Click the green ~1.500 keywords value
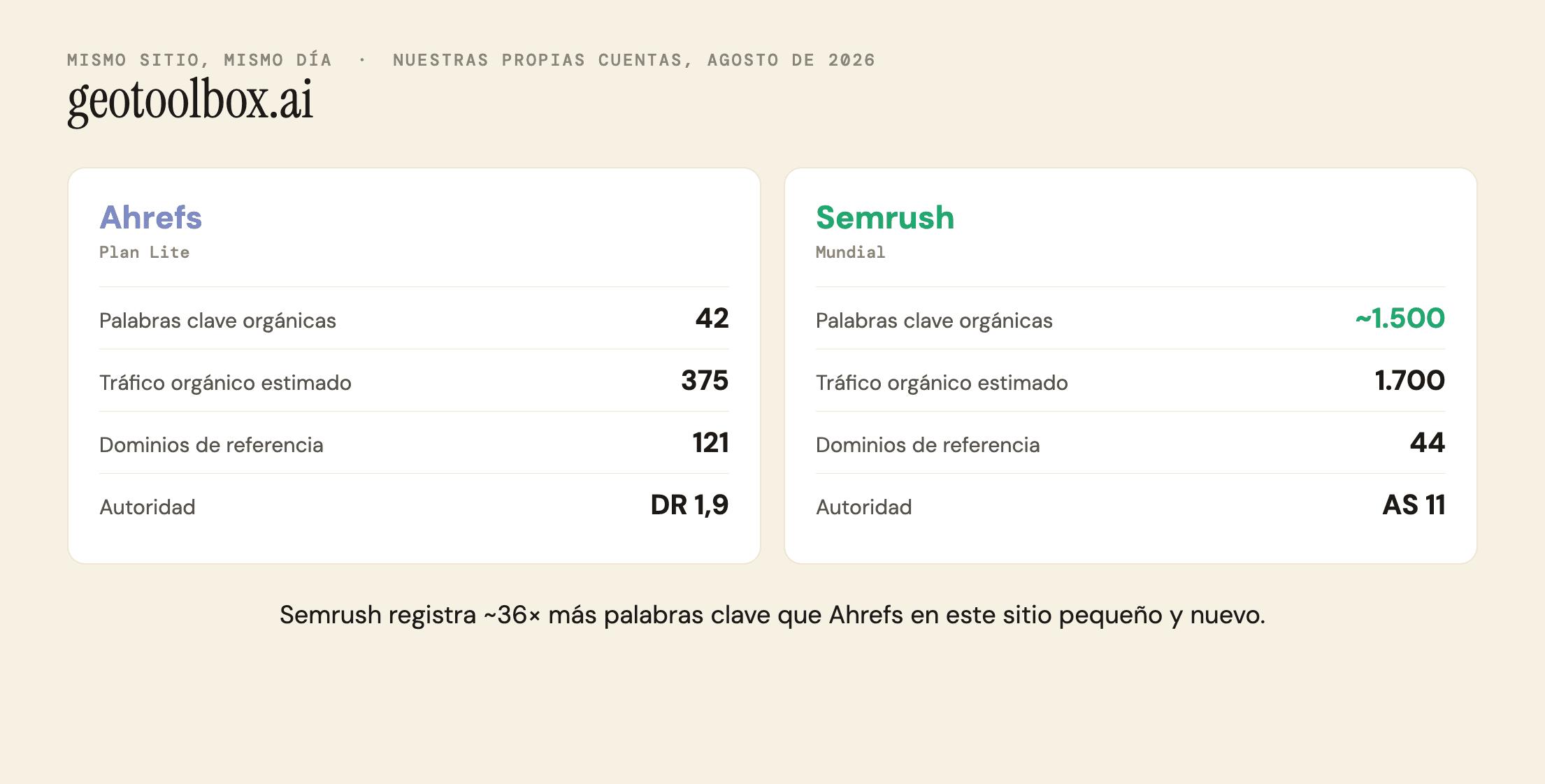 coord(1400,319)
